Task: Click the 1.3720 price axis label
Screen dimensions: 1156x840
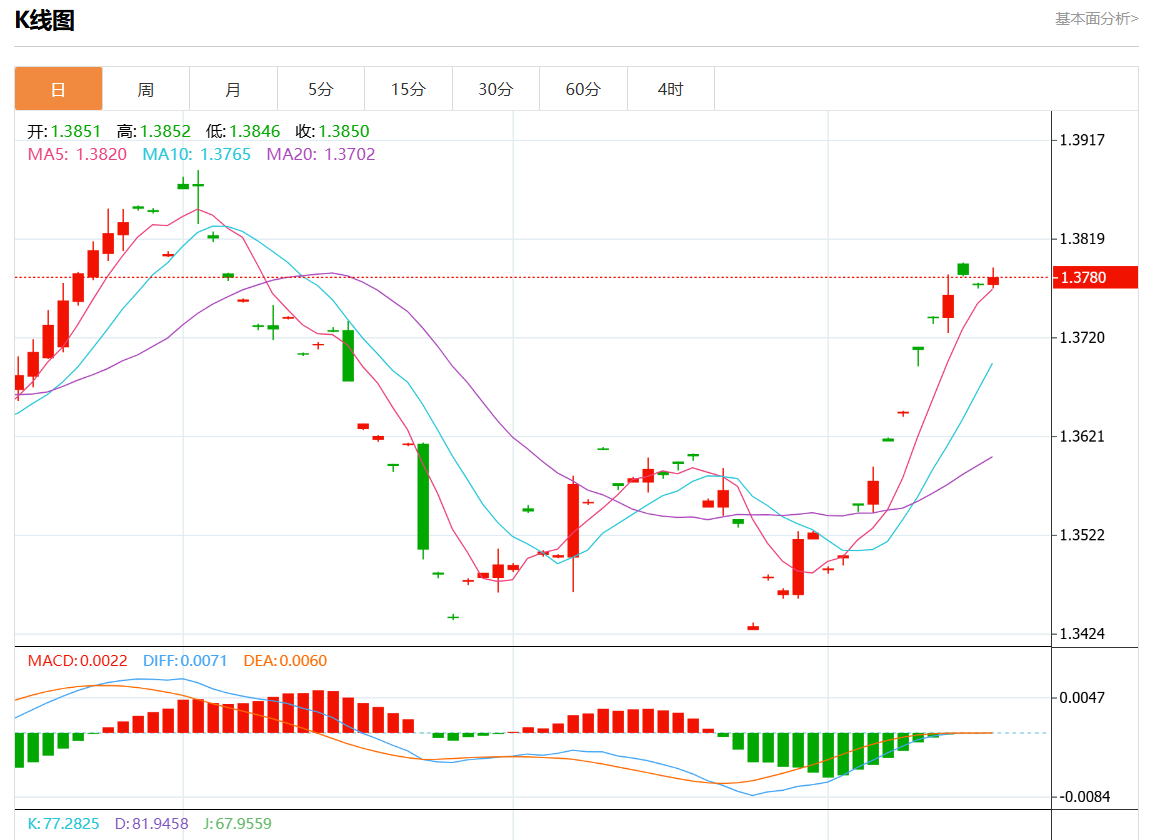Action: tap(1082, 338)
